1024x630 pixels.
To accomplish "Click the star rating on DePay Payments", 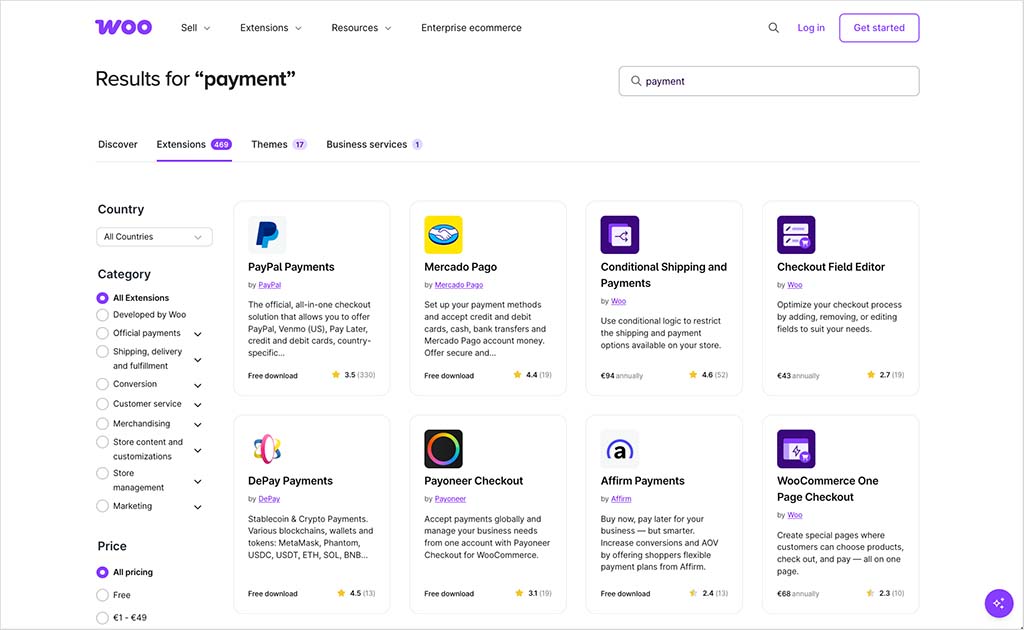I will click(341, 593).
